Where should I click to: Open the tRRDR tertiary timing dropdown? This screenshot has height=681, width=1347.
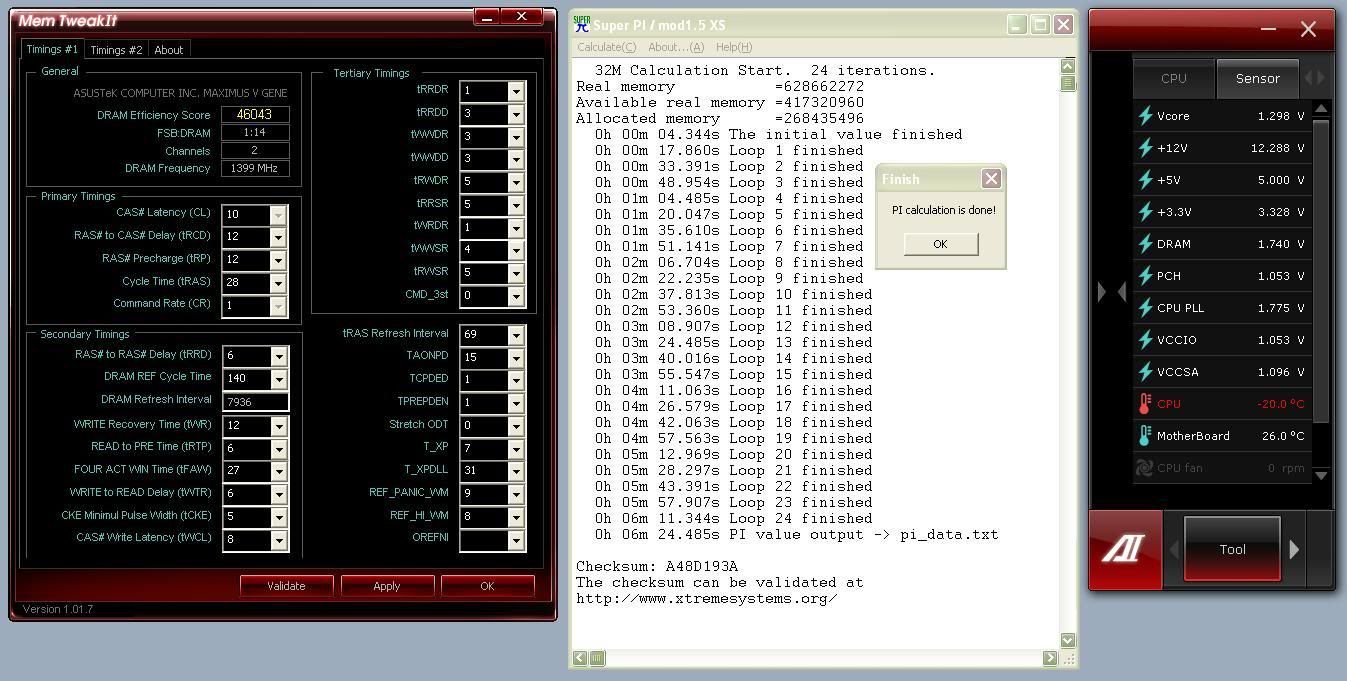pos(516,91)
